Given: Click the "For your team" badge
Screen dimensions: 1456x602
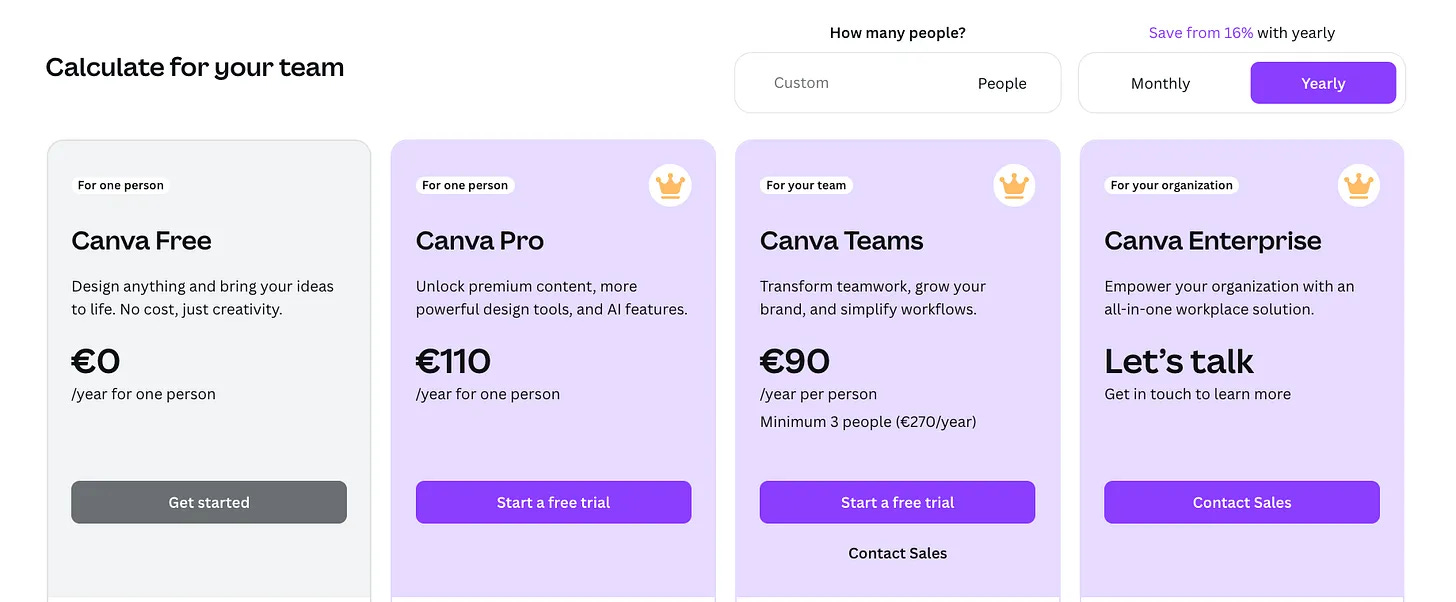Looking at the screenshot, I should pos(806,185).
